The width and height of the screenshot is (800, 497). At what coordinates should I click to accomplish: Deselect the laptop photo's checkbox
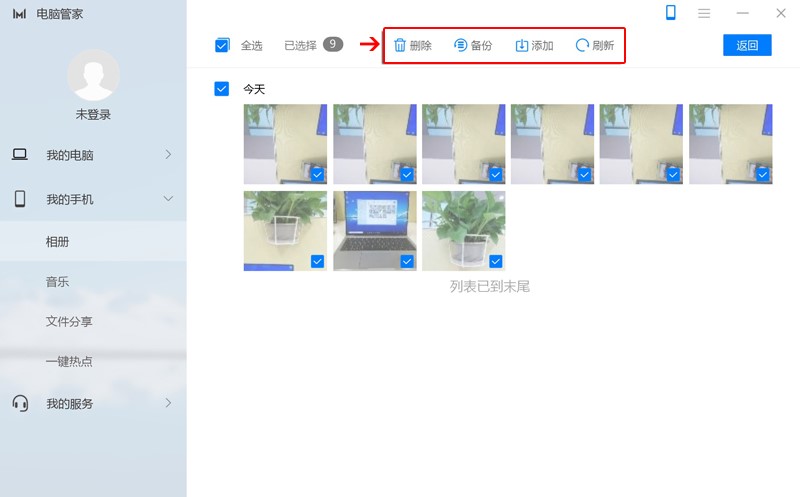coord(407,261)
